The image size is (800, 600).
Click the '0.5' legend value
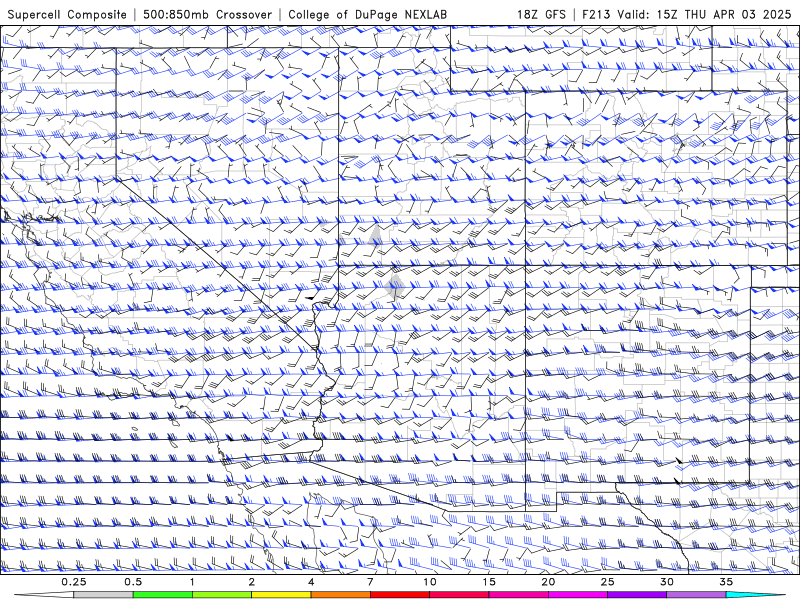click(x=133, y=582)
